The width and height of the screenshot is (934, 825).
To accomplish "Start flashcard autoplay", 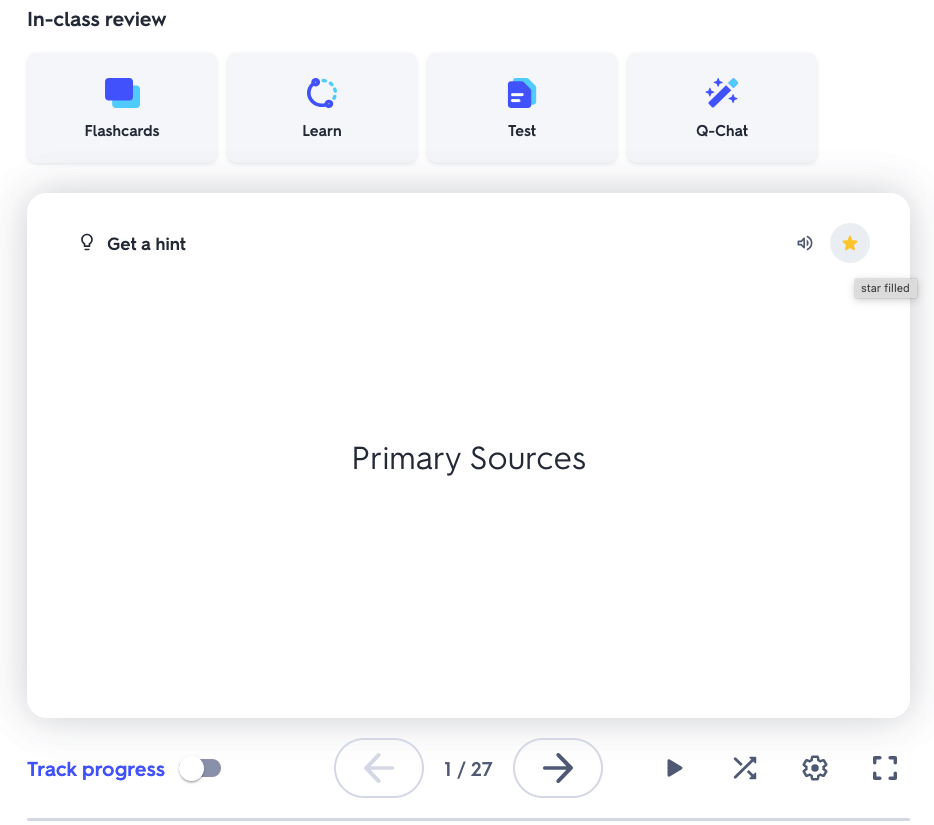I will pos(675,768).
